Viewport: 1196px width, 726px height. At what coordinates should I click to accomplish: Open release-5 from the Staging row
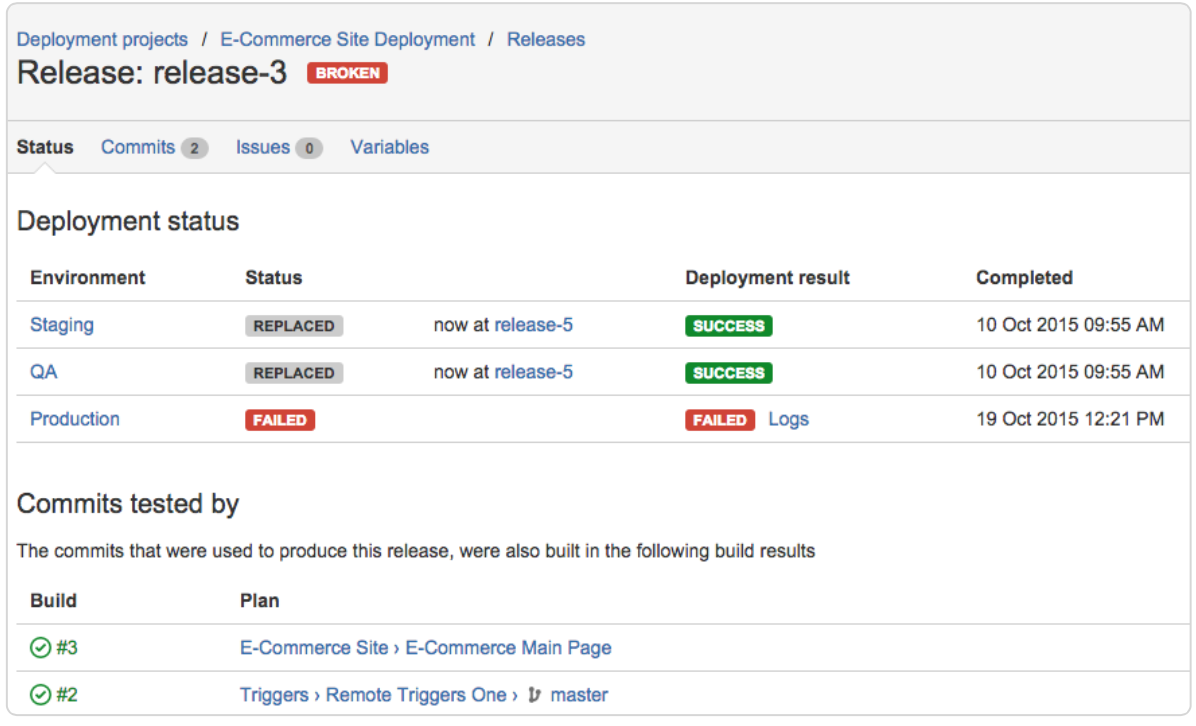[533, 325]
